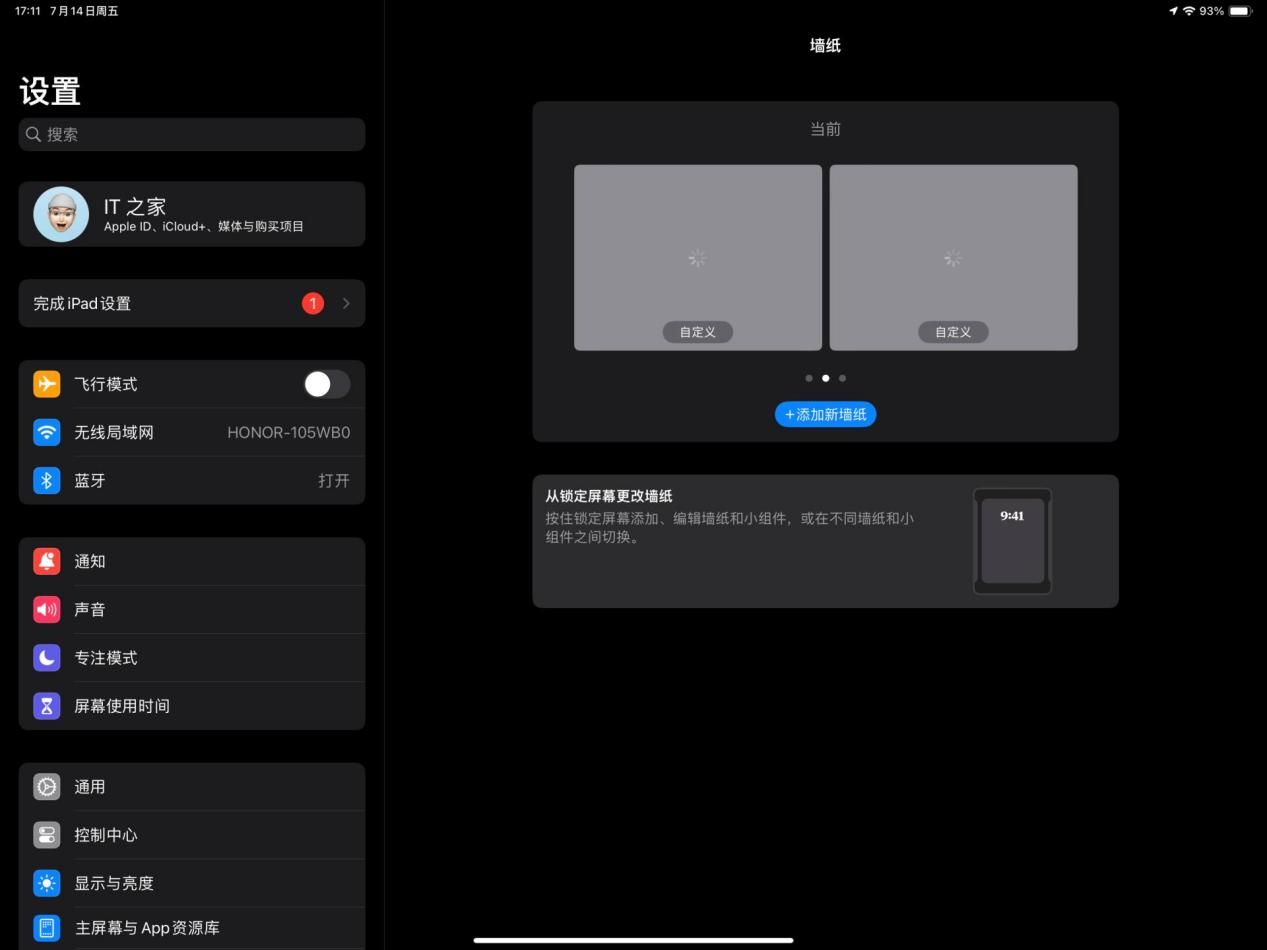
Task: Open 通用 with the gear icon
Action: pyautogui.click(x=46, y=787)
